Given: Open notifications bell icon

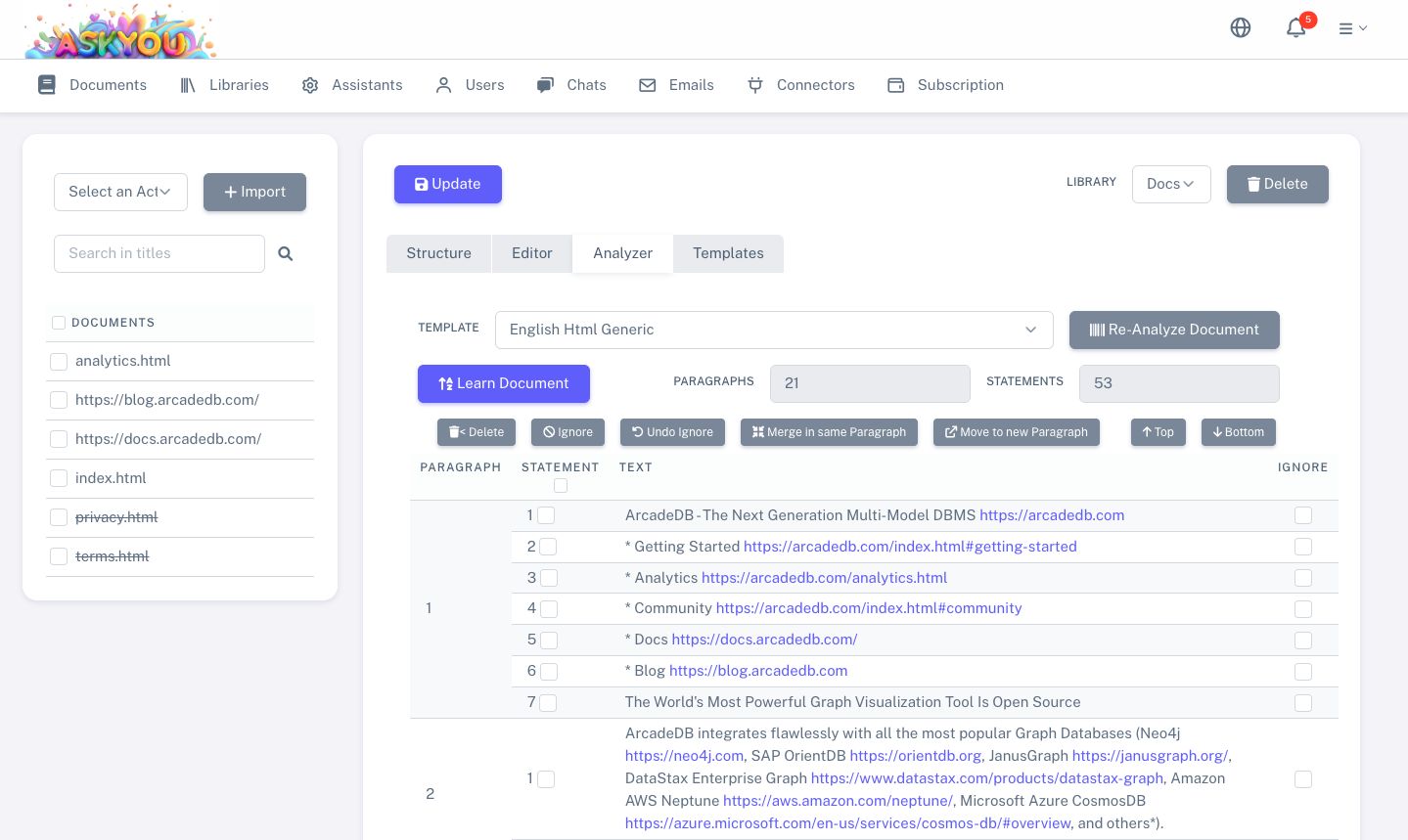Looking at the screenshot, I should [x=1296, y=27].
